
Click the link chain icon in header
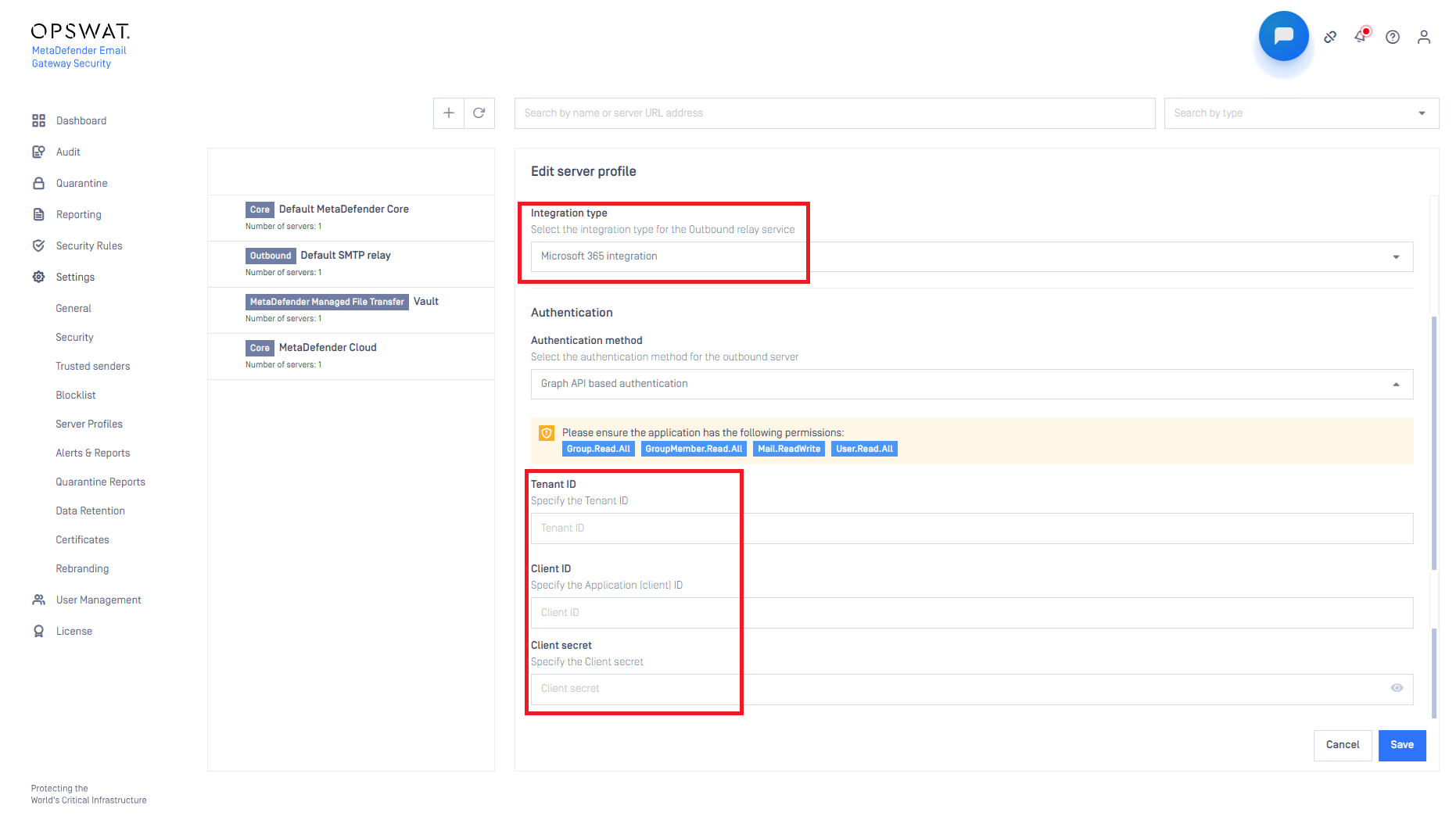1330,37
